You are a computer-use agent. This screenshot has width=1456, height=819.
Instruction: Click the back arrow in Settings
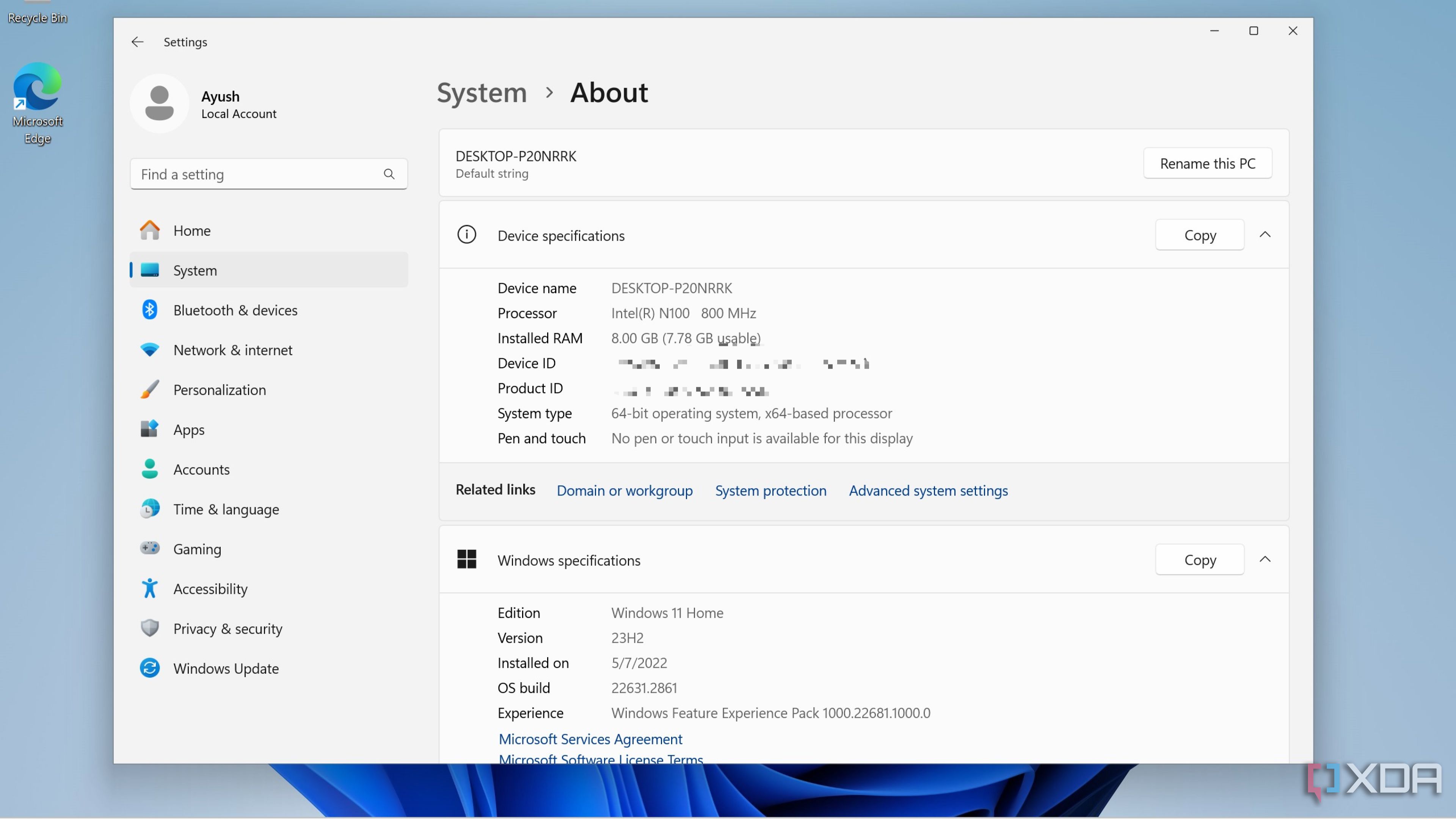(x=137, y=42)
